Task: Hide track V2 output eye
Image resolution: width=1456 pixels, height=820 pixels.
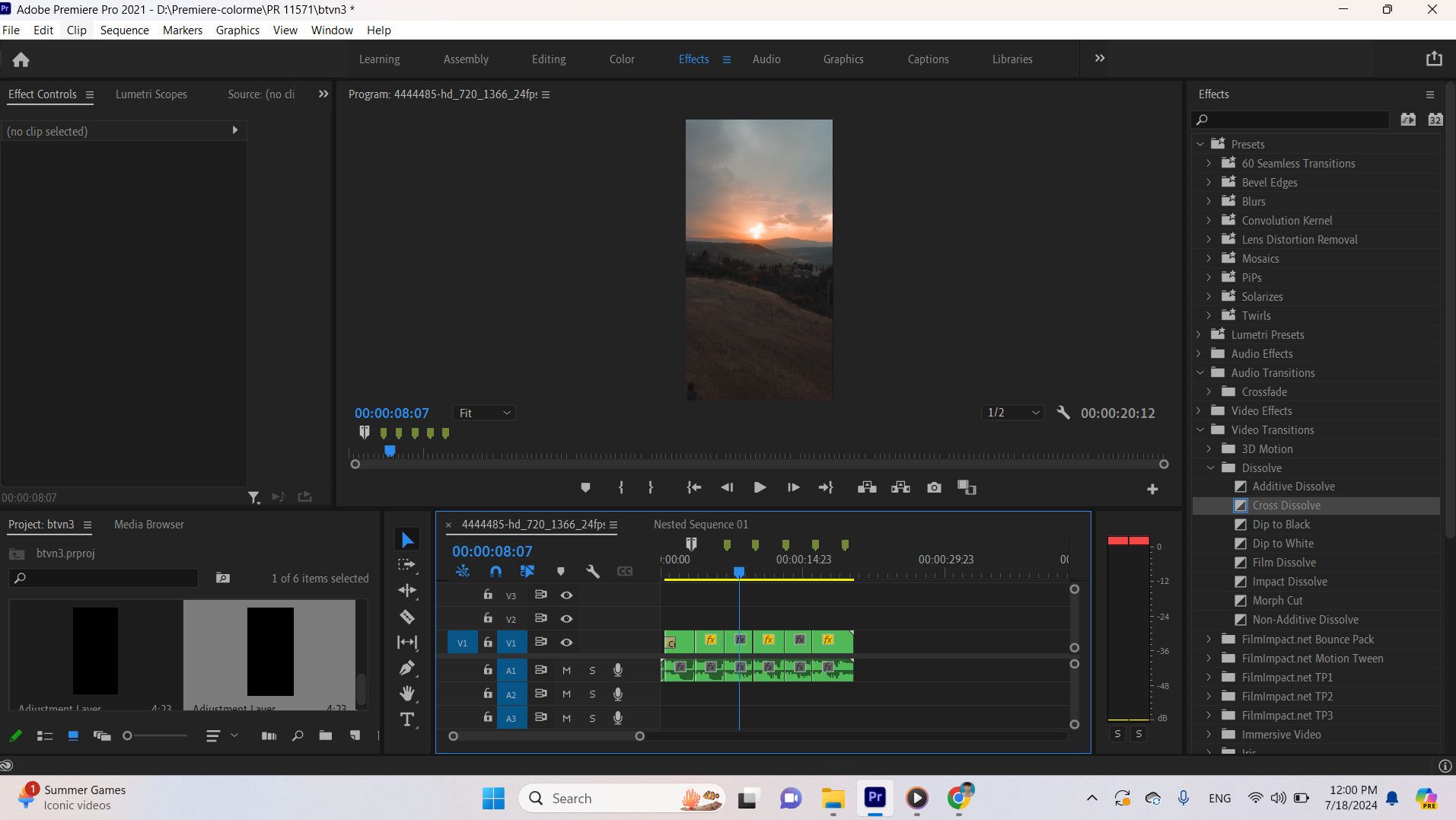Action: (x=566, y=619)
